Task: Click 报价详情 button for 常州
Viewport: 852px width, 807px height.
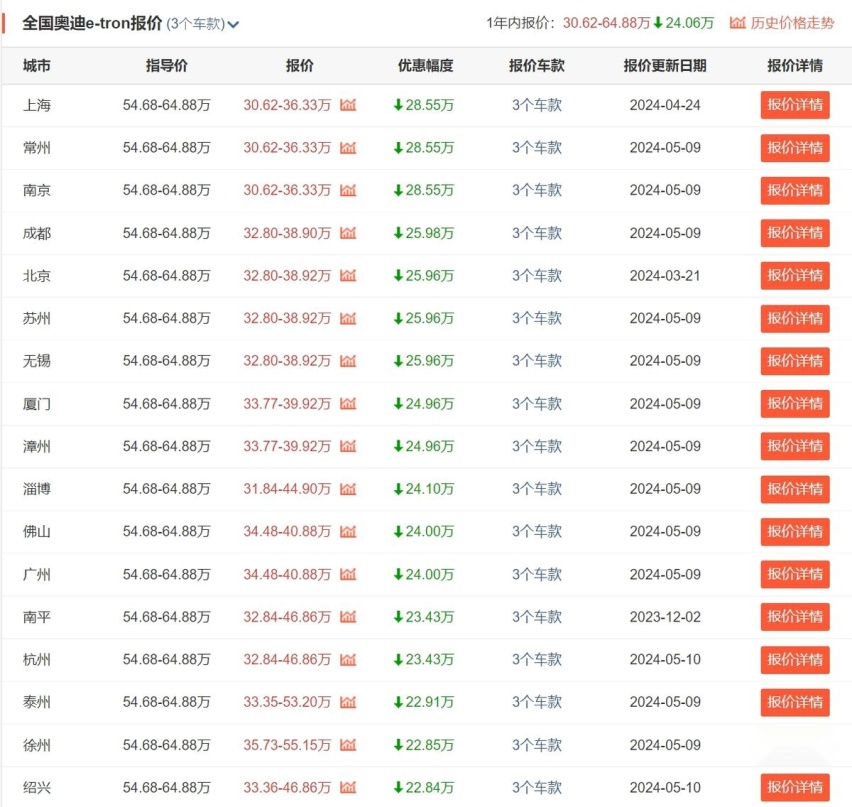Action: pyautogui.click(x=795, y=148)
